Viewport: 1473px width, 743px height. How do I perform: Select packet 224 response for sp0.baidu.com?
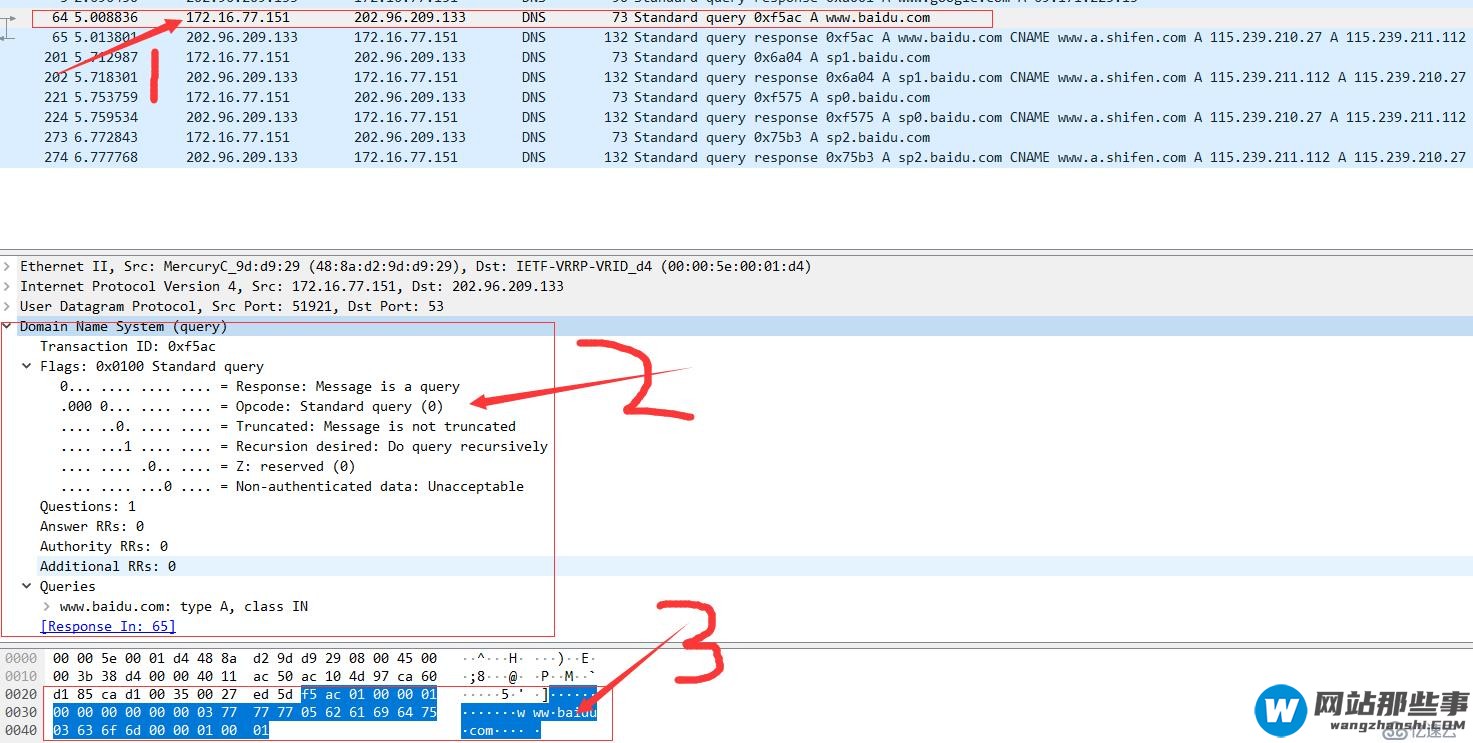click(736, 117)
